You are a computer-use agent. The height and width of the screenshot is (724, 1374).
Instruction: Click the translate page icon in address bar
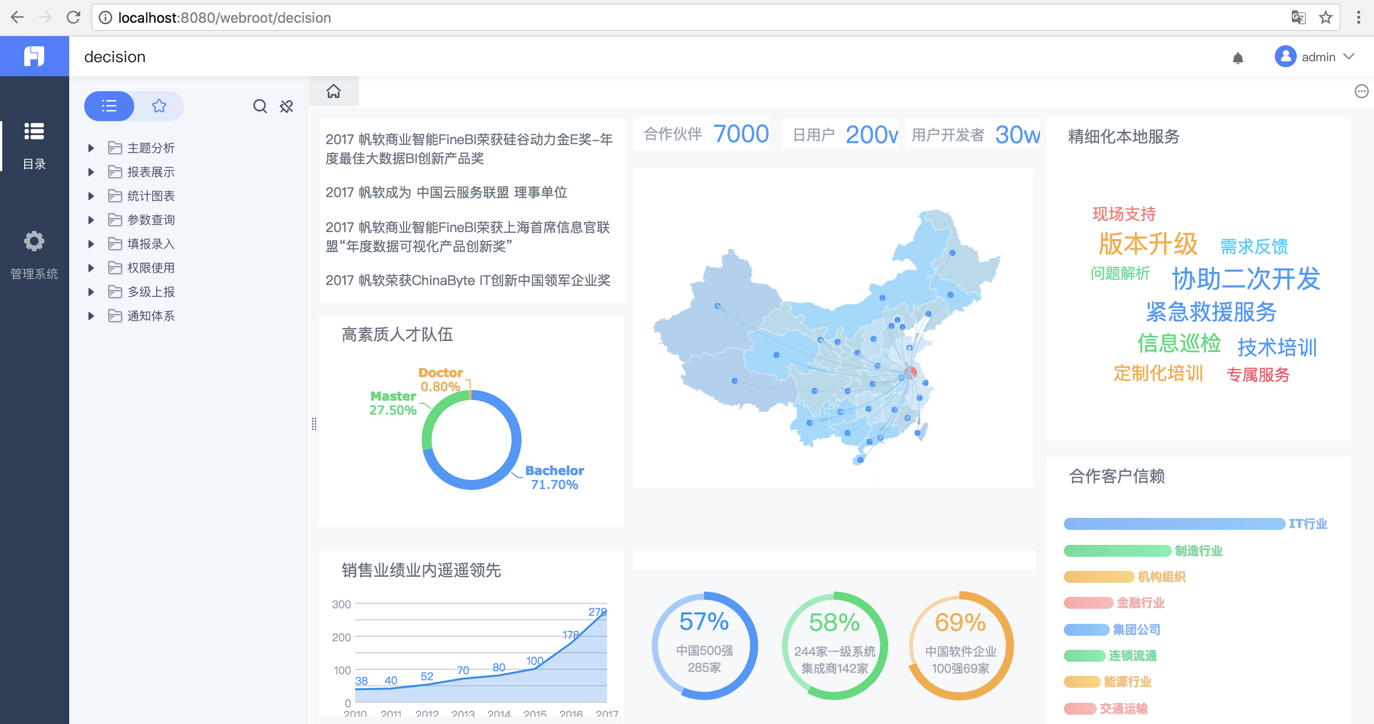pyautogui.click(x=1298, y=17)
